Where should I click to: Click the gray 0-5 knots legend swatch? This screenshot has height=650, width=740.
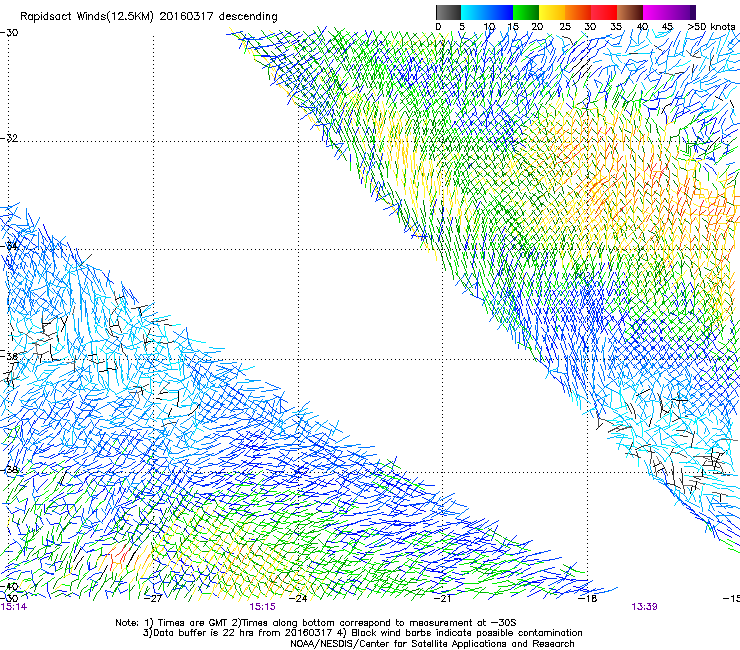point(448,12)
